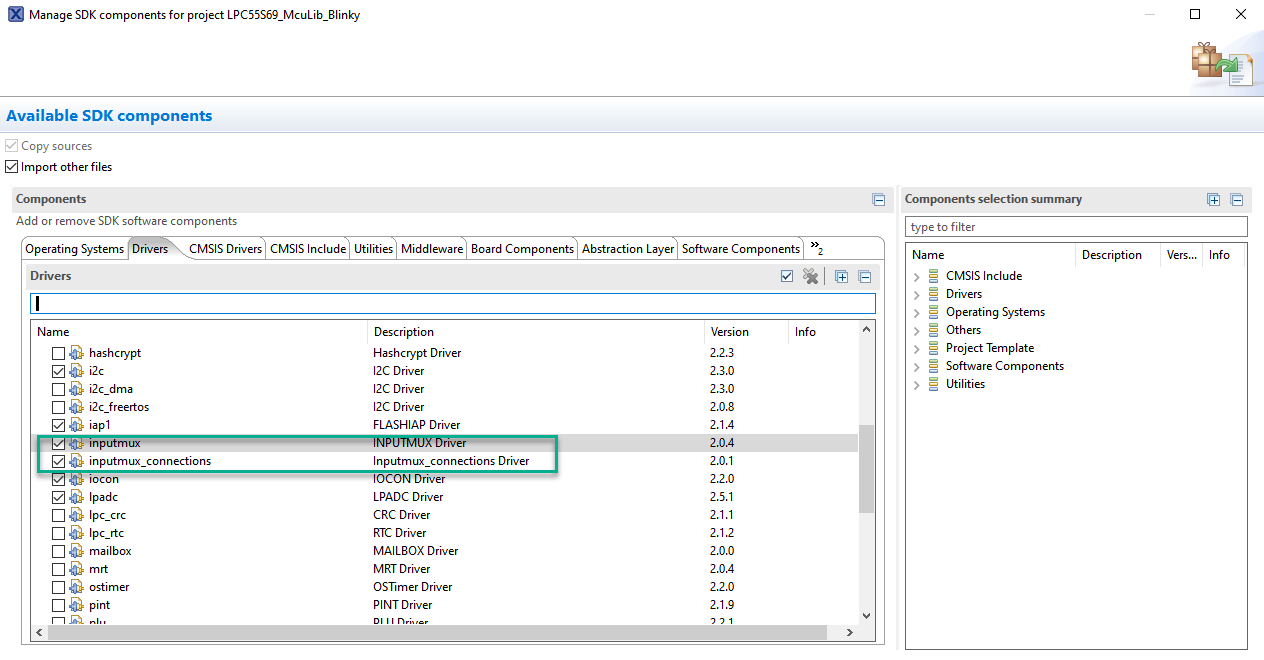Open the overflow tab chevron
Image resolution: width=1264 pixels, height=660 pixels.
coord(814,247)
